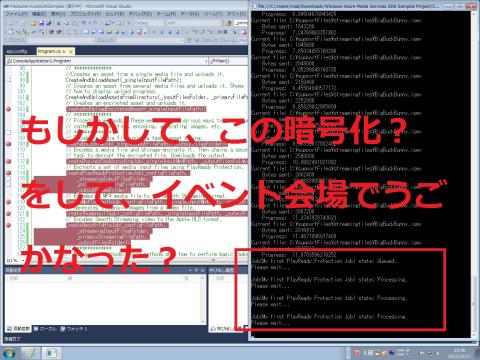Open the 自動変数 window position menu arrow
The height and width of the screenshot is (360, 480).
[190, 270]
